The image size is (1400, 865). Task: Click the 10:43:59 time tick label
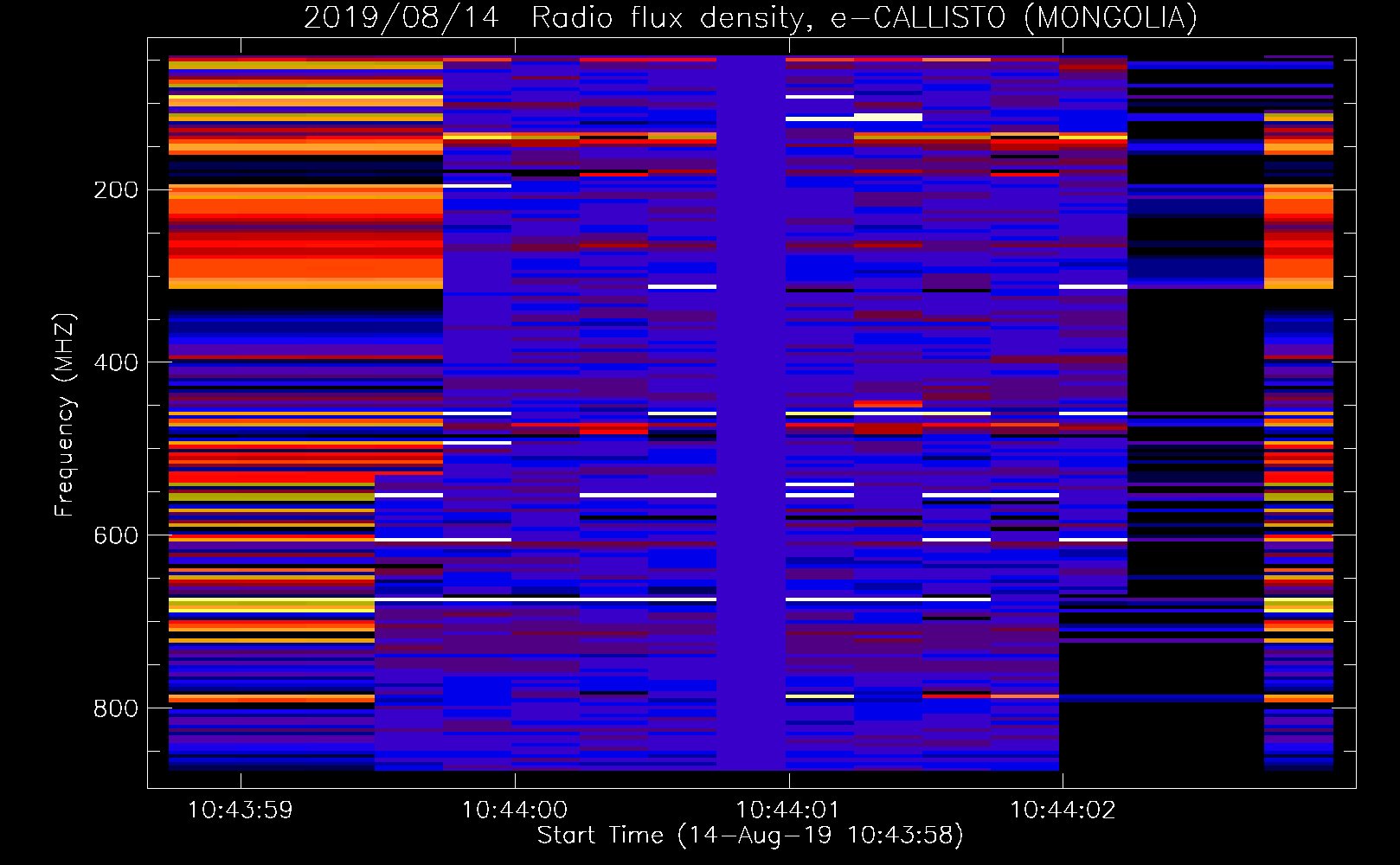[241, 811]
